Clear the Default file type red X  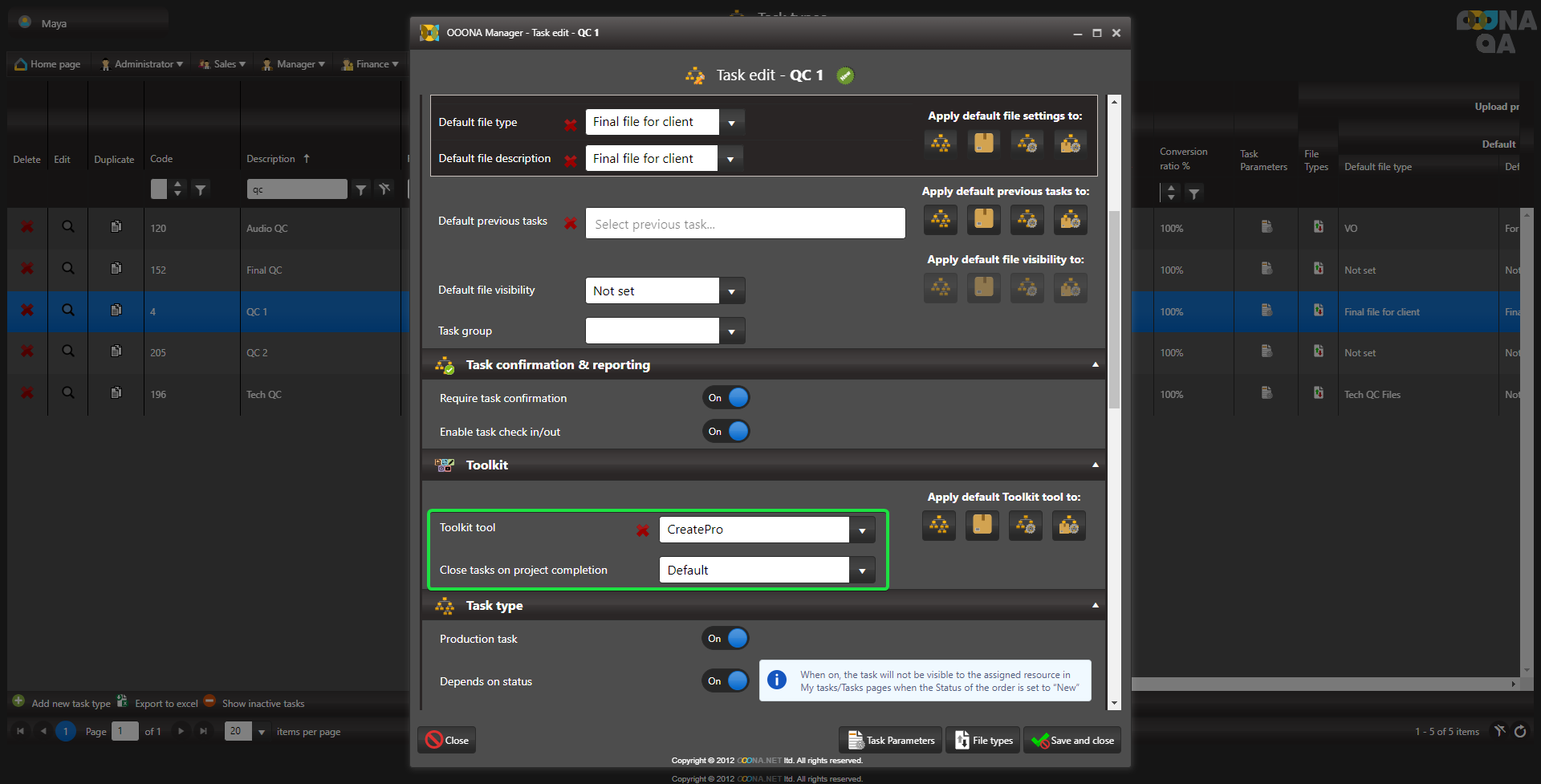click(570, 124)
